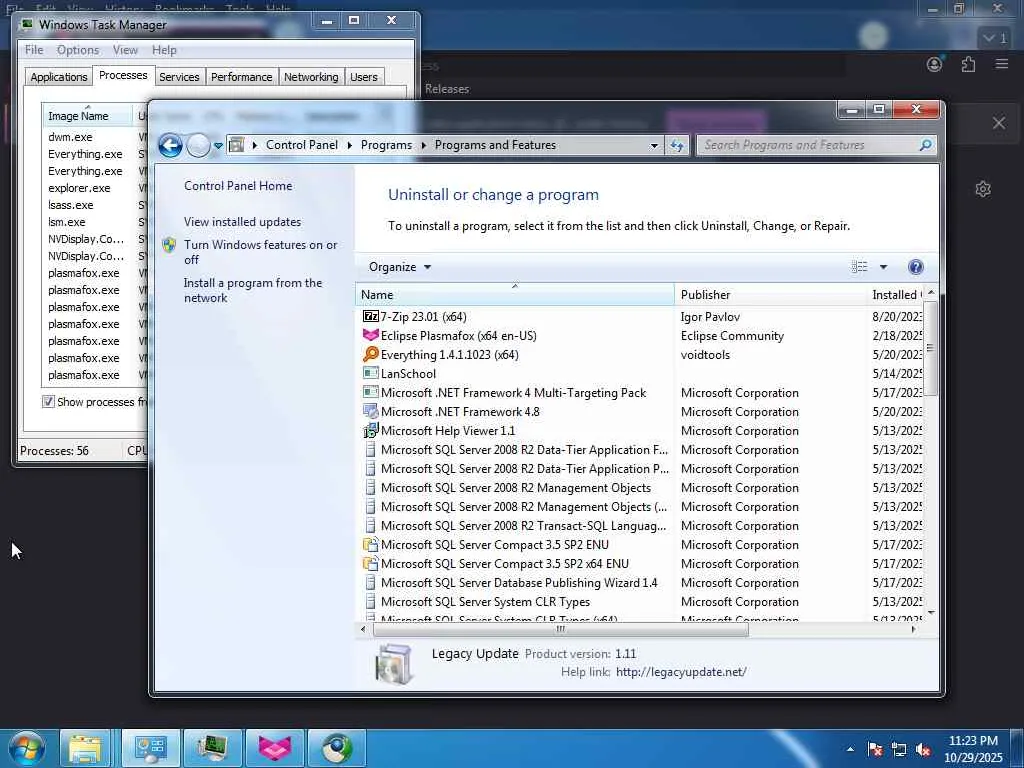Click the list's scroll down arrow
Viewport: 1024px width, 768px height.
(931, 613)
